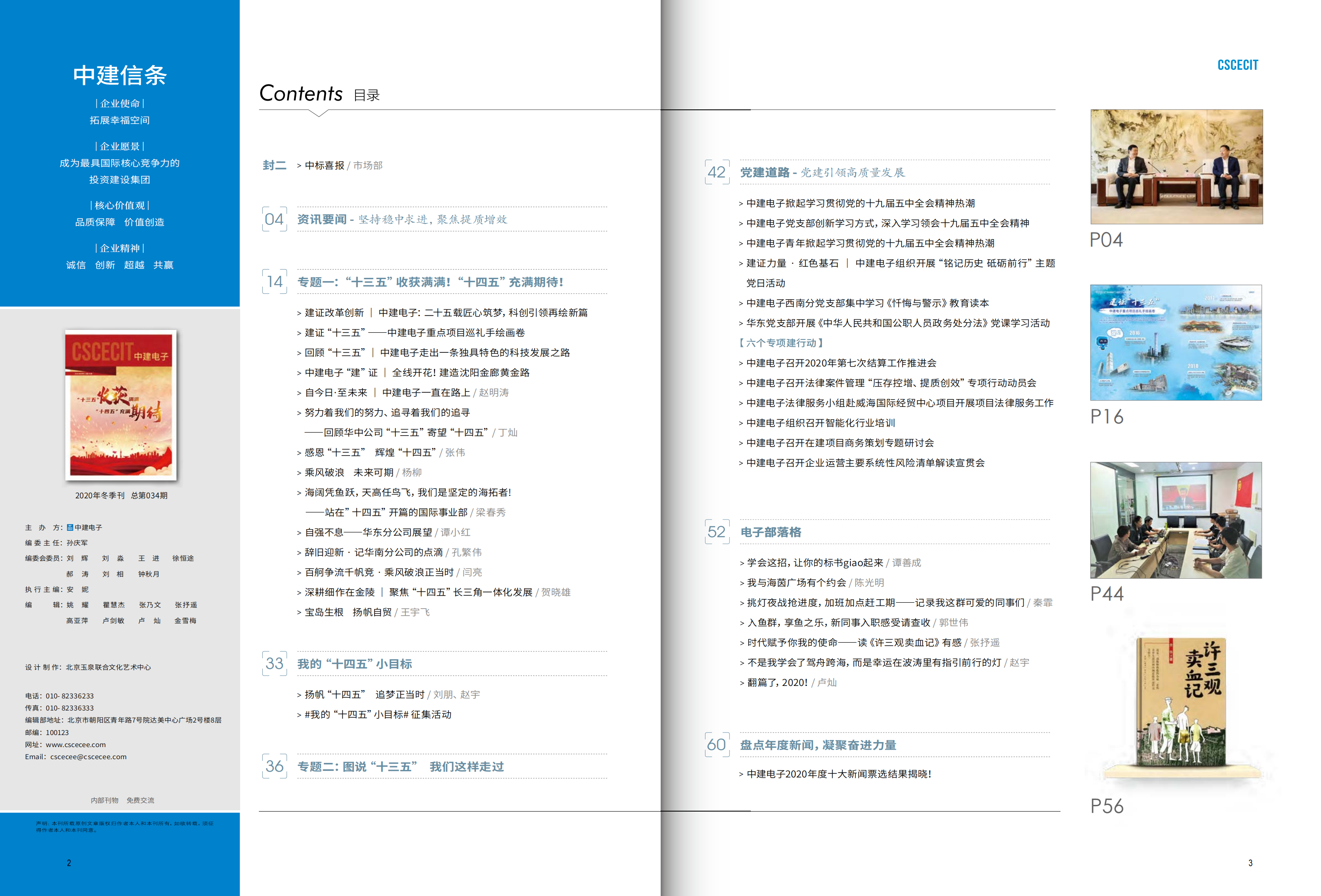Click page number box 33
1321x896 pixels.
[x=274, y=663]
